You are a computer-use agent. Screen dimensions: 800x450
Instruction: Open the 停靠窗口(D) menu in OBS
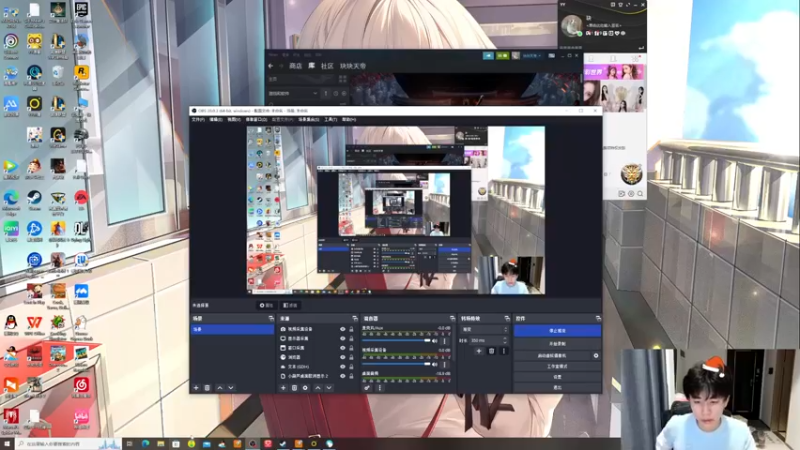pyautogui.click(x=256, y=119)
